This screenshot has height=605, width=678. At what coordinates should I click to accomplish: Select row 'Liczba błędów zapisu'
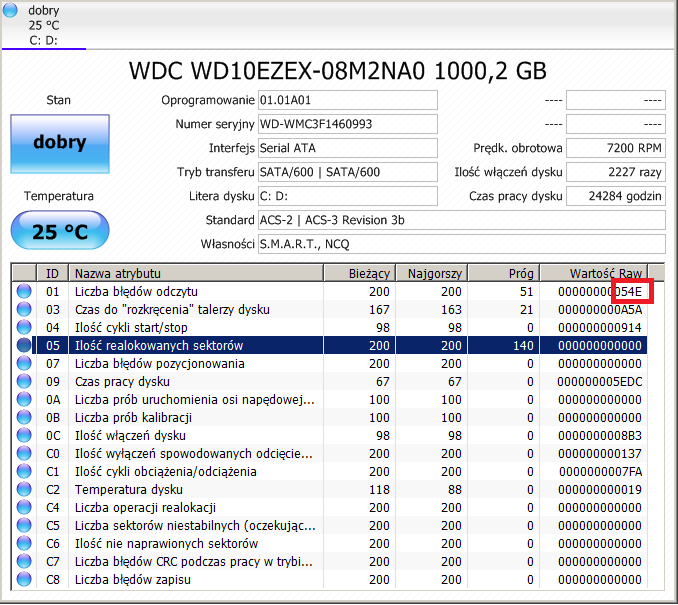(329, 580)
